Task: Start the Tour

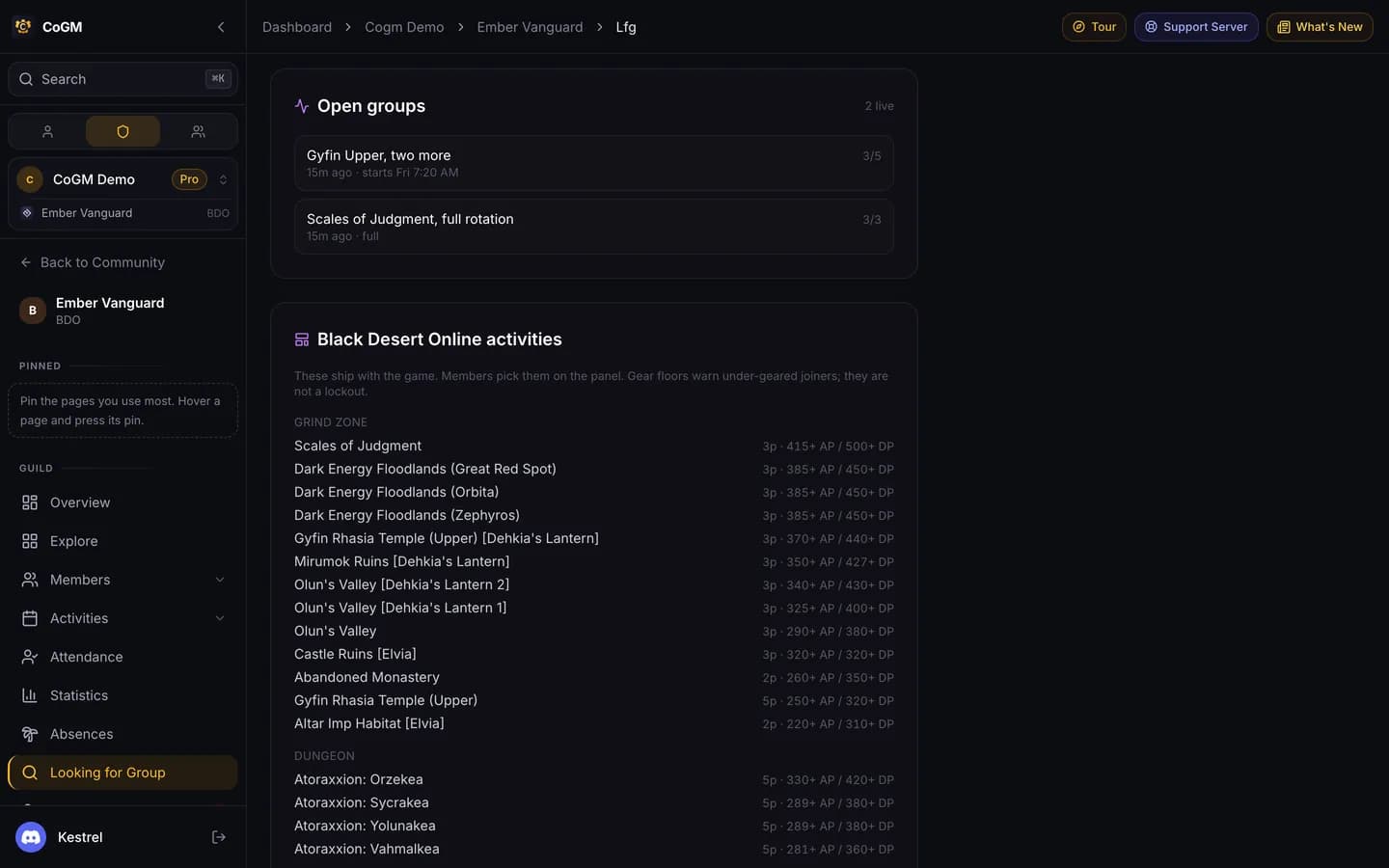Action: click(x=1094, y=27)
